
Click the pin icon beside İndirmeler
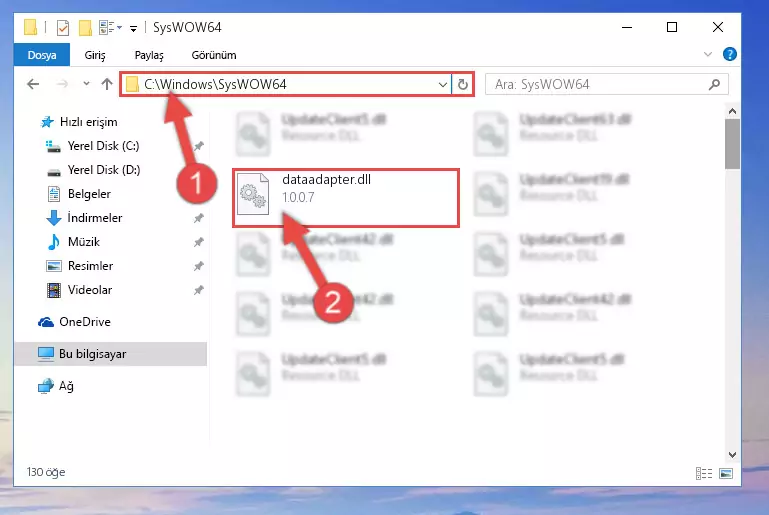[199, 218]
